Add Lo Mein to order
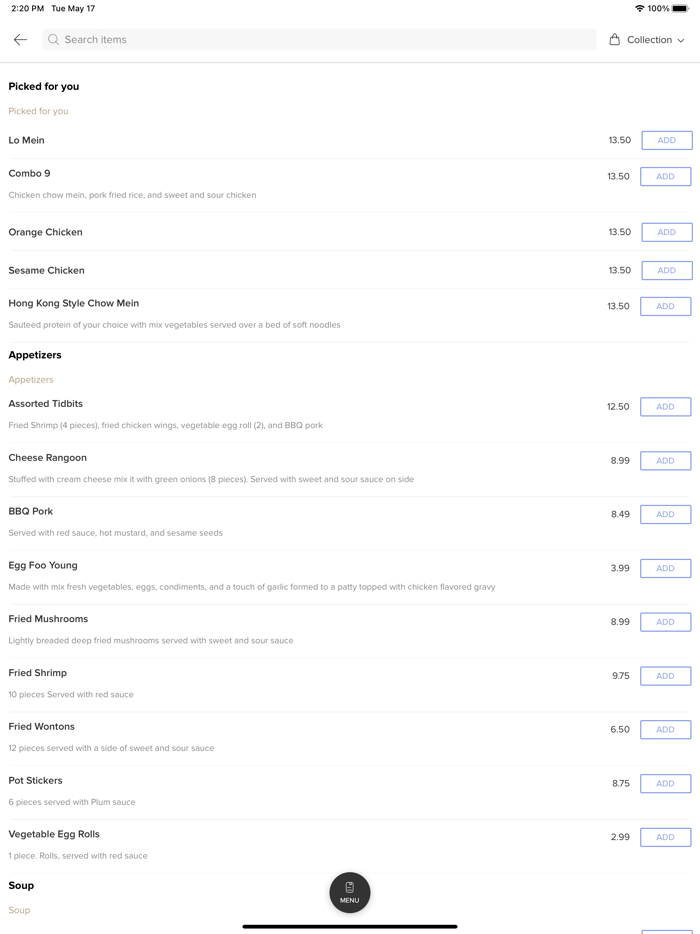The height and width of the screenshot is (934, 700). pyautogui.click(x=666, y=141)
